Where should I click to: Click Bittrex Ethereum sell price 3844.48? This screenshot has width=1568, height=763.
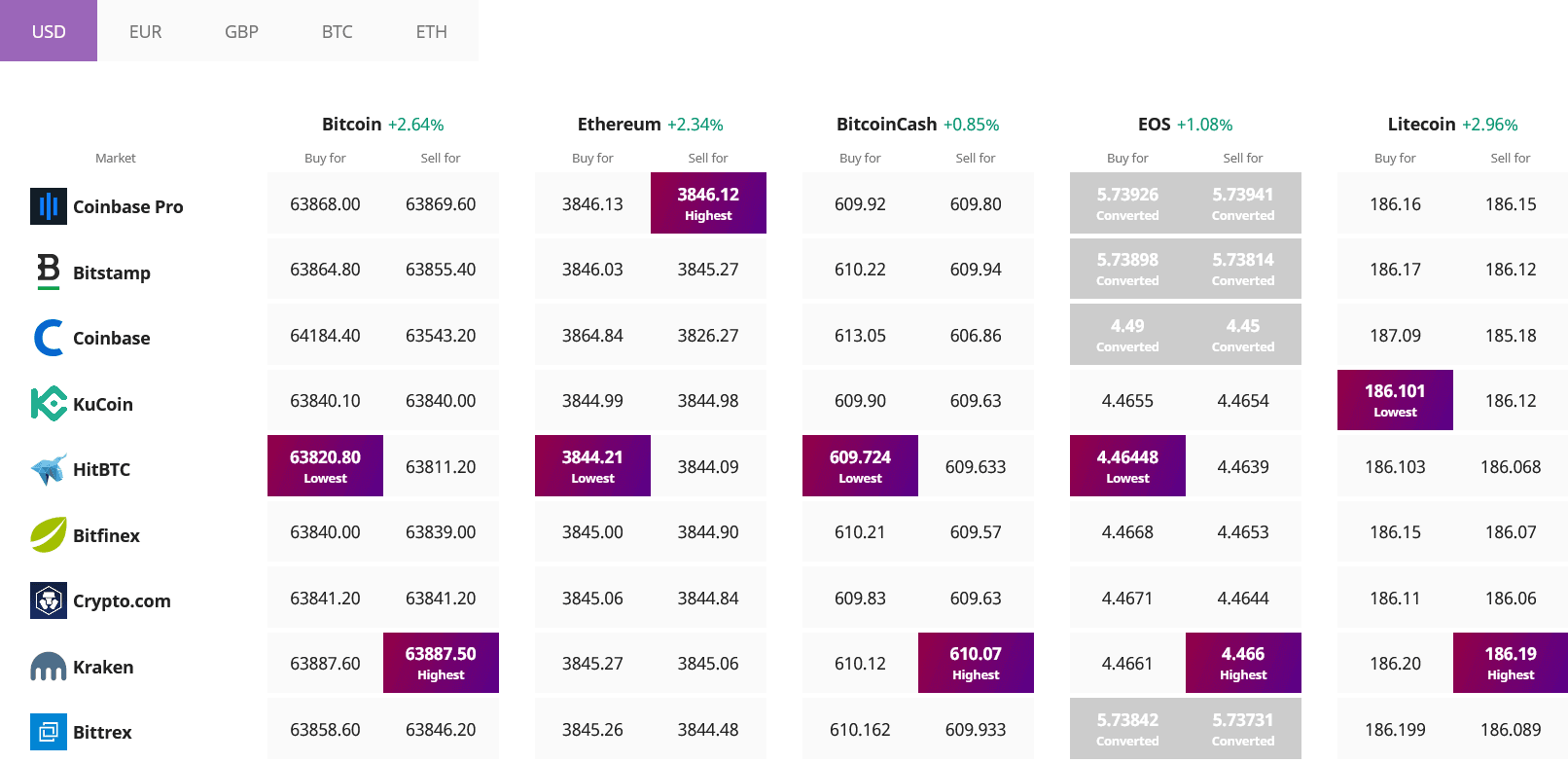[708, 729]
